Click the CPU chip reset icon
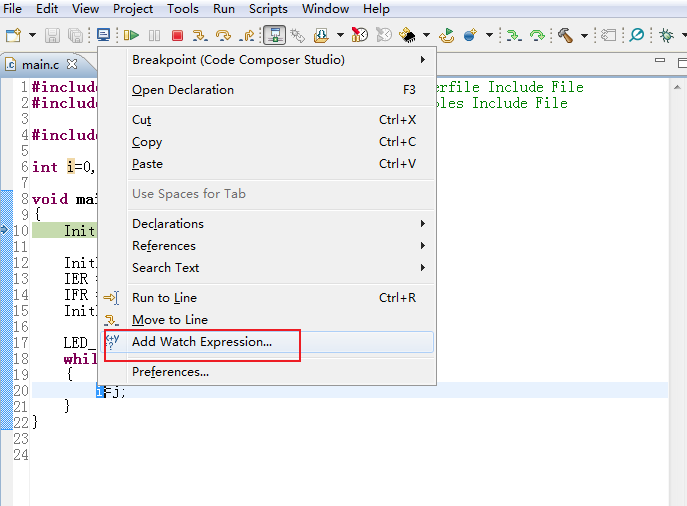This screenshot has height=506, width=687. click(407, 35)
